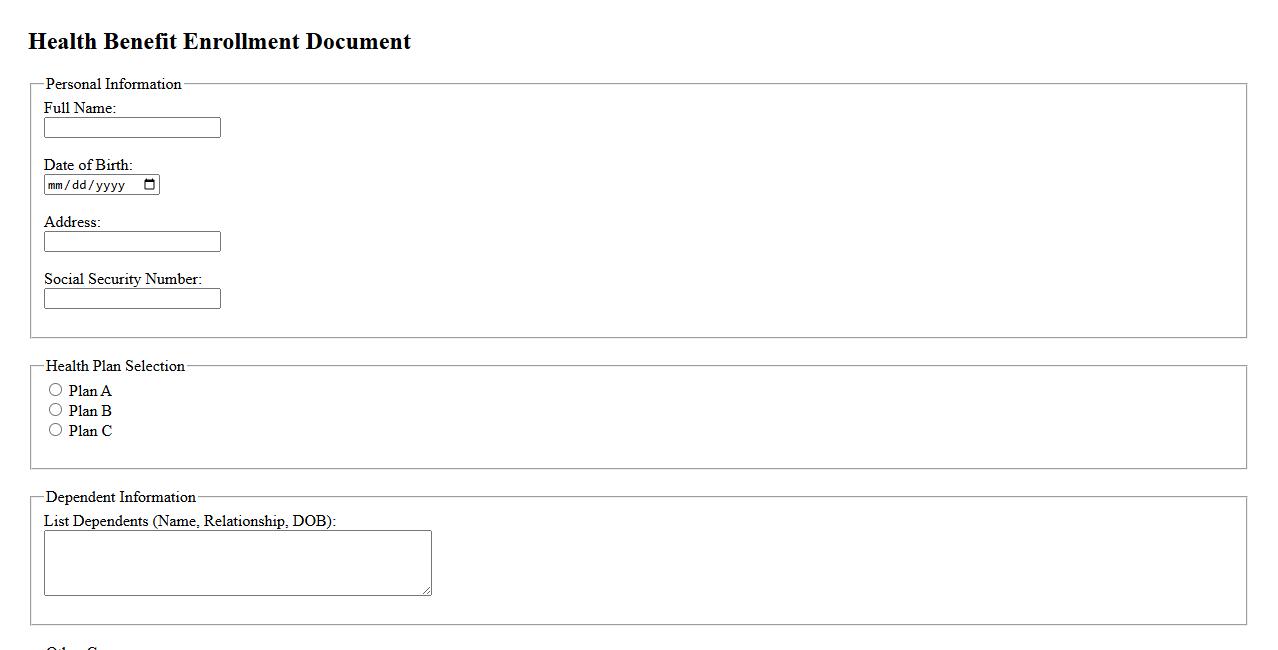Click the year segment of the birth date
Screen dimensions: 1278x650
click(111, 185)
